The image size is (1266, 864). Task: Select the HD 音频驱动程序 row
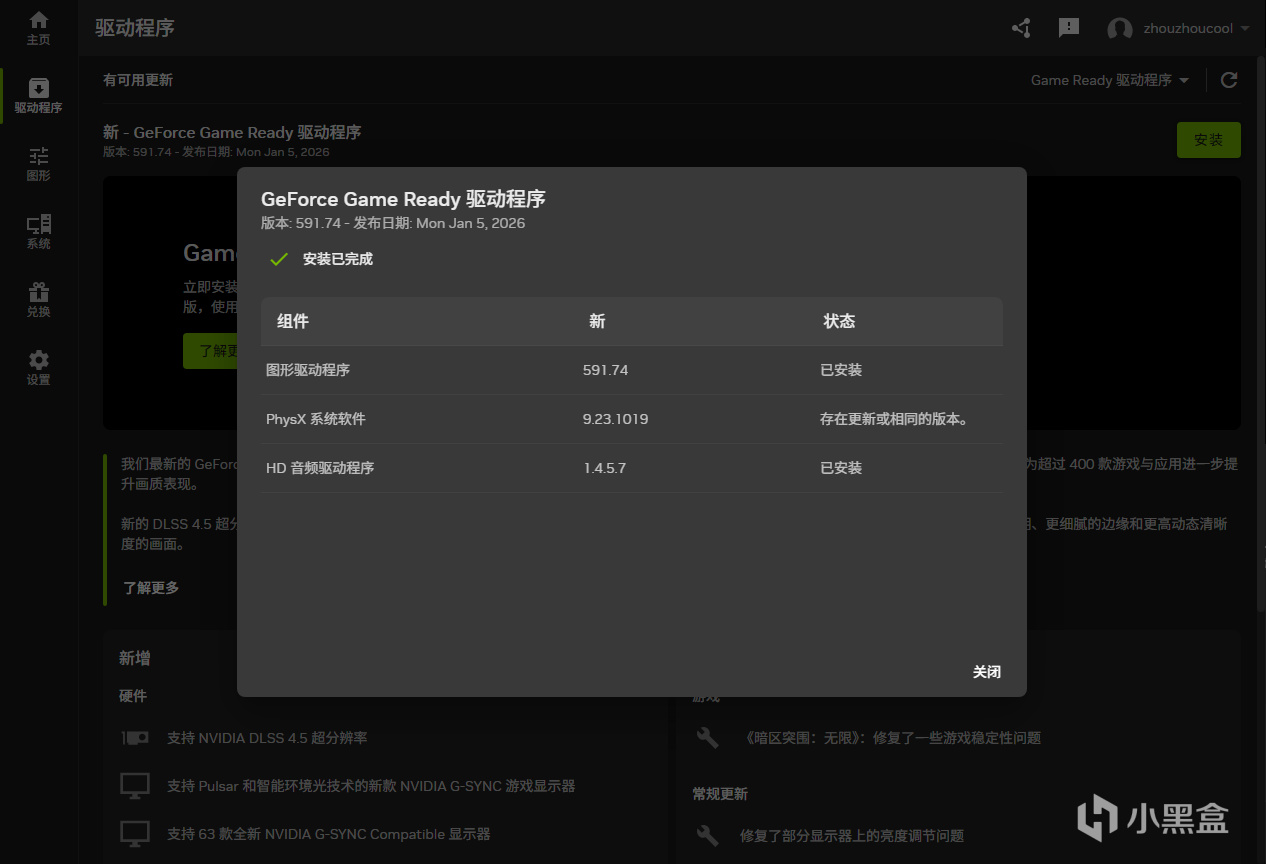pyautogui.click(x=631, y=468)
